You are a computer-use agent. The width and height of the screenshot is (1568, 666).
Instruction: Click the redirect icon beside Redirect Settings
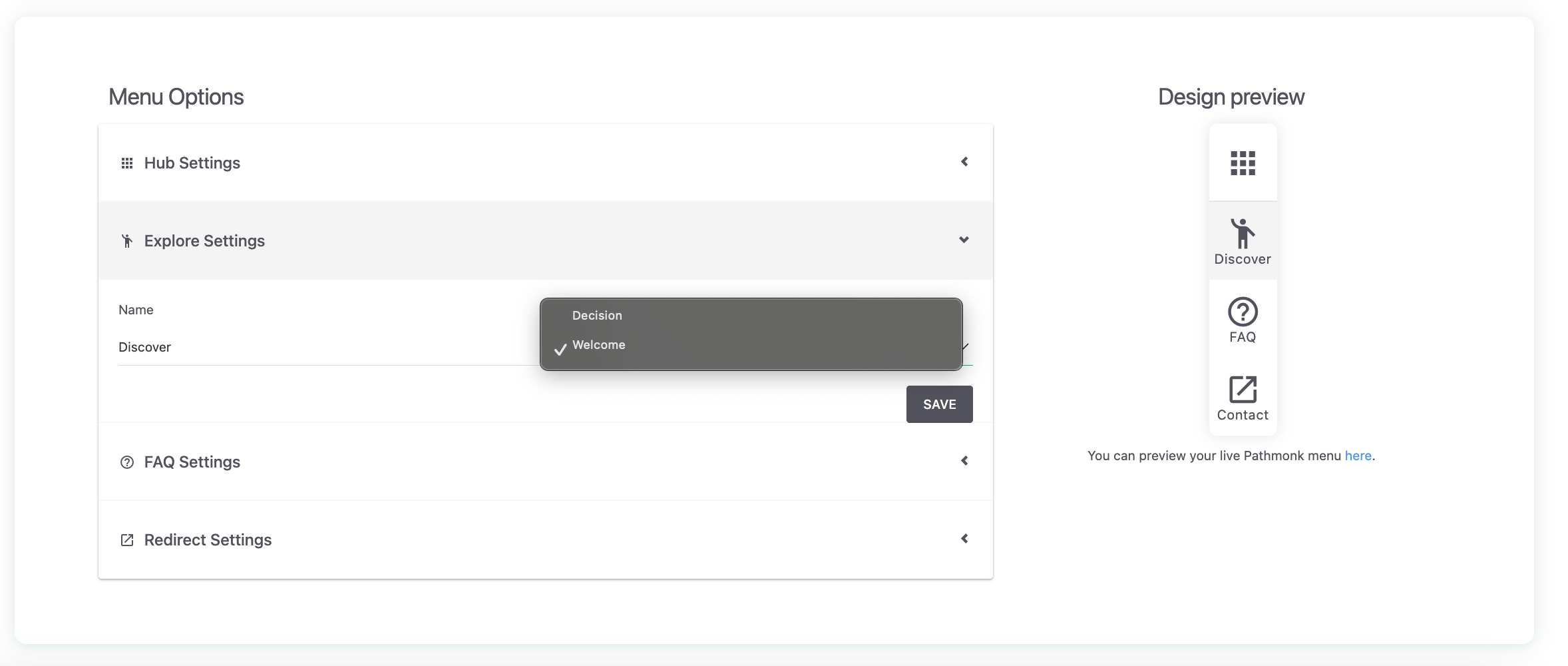[126, 540]
